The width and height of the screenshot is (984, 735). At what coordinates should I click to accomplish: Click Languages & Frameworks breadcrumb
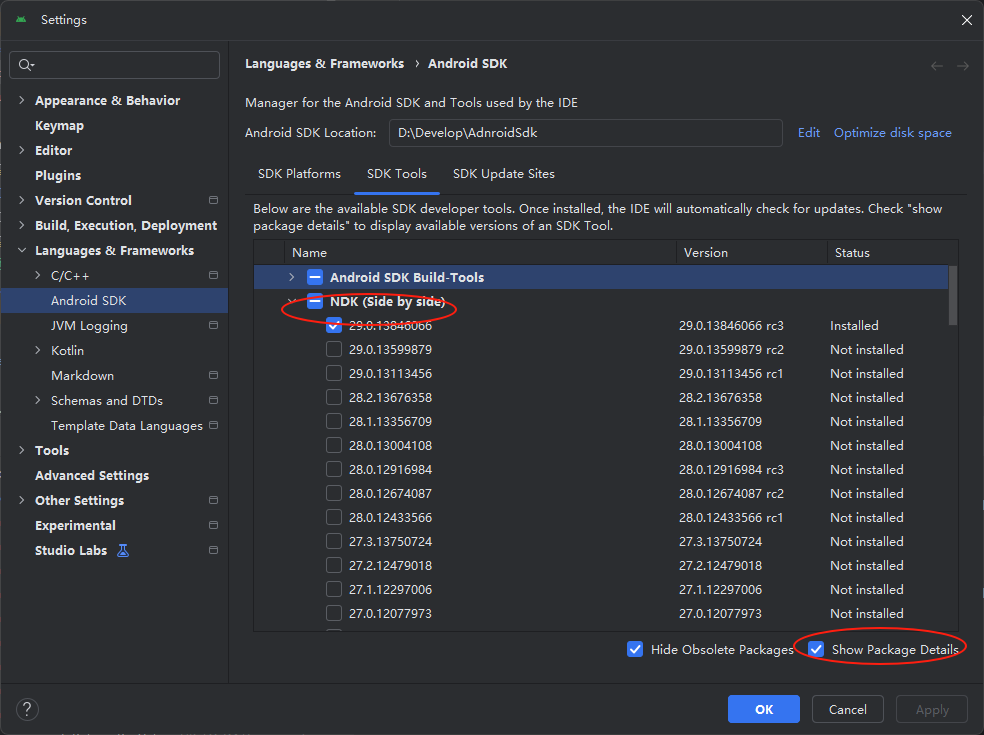coord(324,63)
